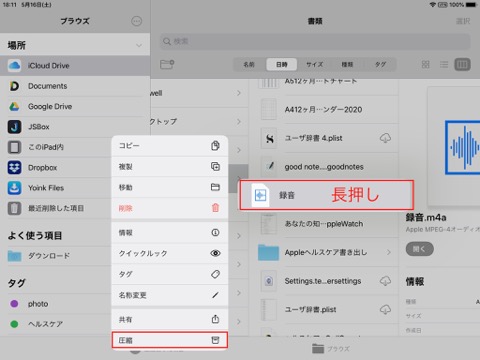
Task: Sort by サイズ tab
Action: [314, 64]
